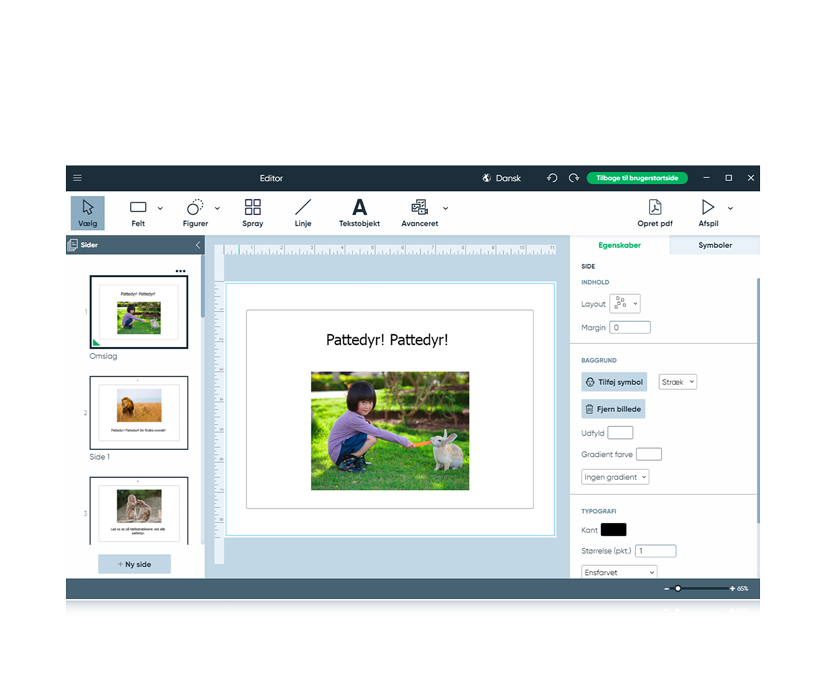Click Tilbage til brugerstartside button
825x675 pixels.
tap(637, 178)
